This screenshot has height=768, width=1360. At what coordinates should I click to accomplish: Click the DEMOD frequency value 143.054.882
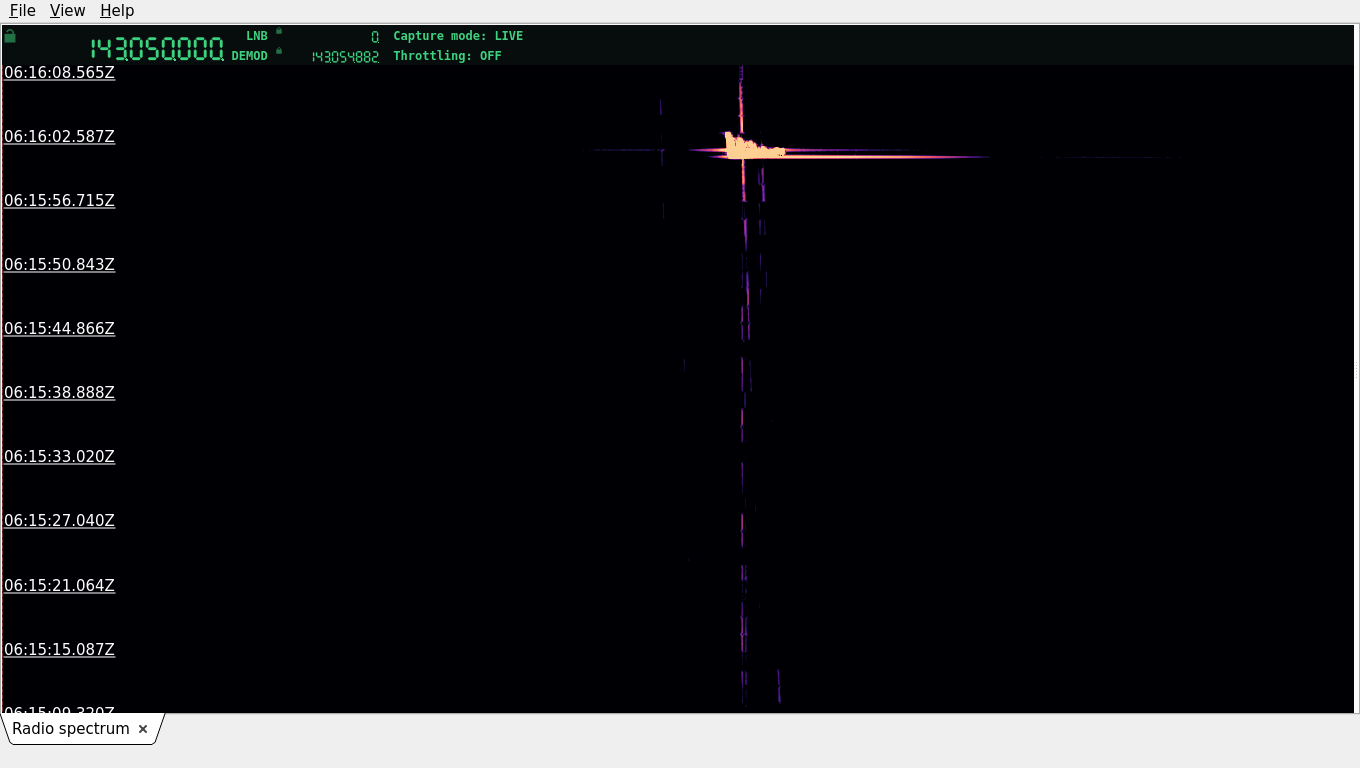click(345, 57)
